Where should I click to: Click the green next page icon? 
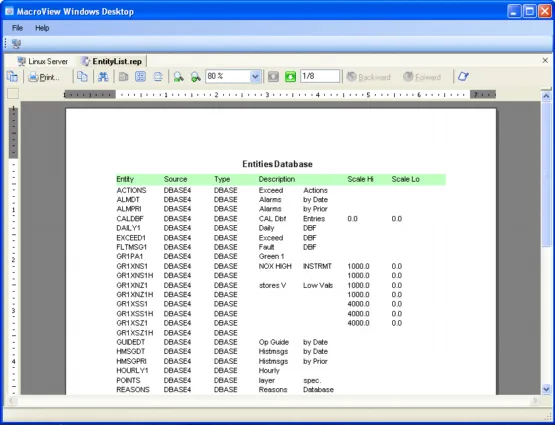[290, 76]
